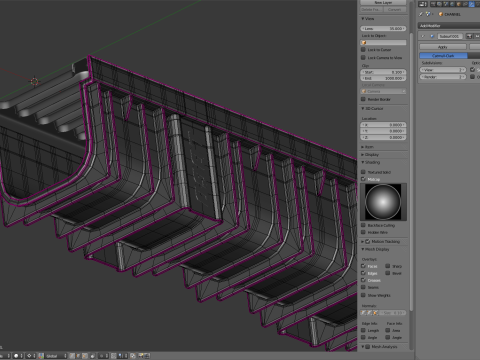Toggle the 3D manipulator axes icon
The height and width of the screenshot is (360, 480).
41,356
